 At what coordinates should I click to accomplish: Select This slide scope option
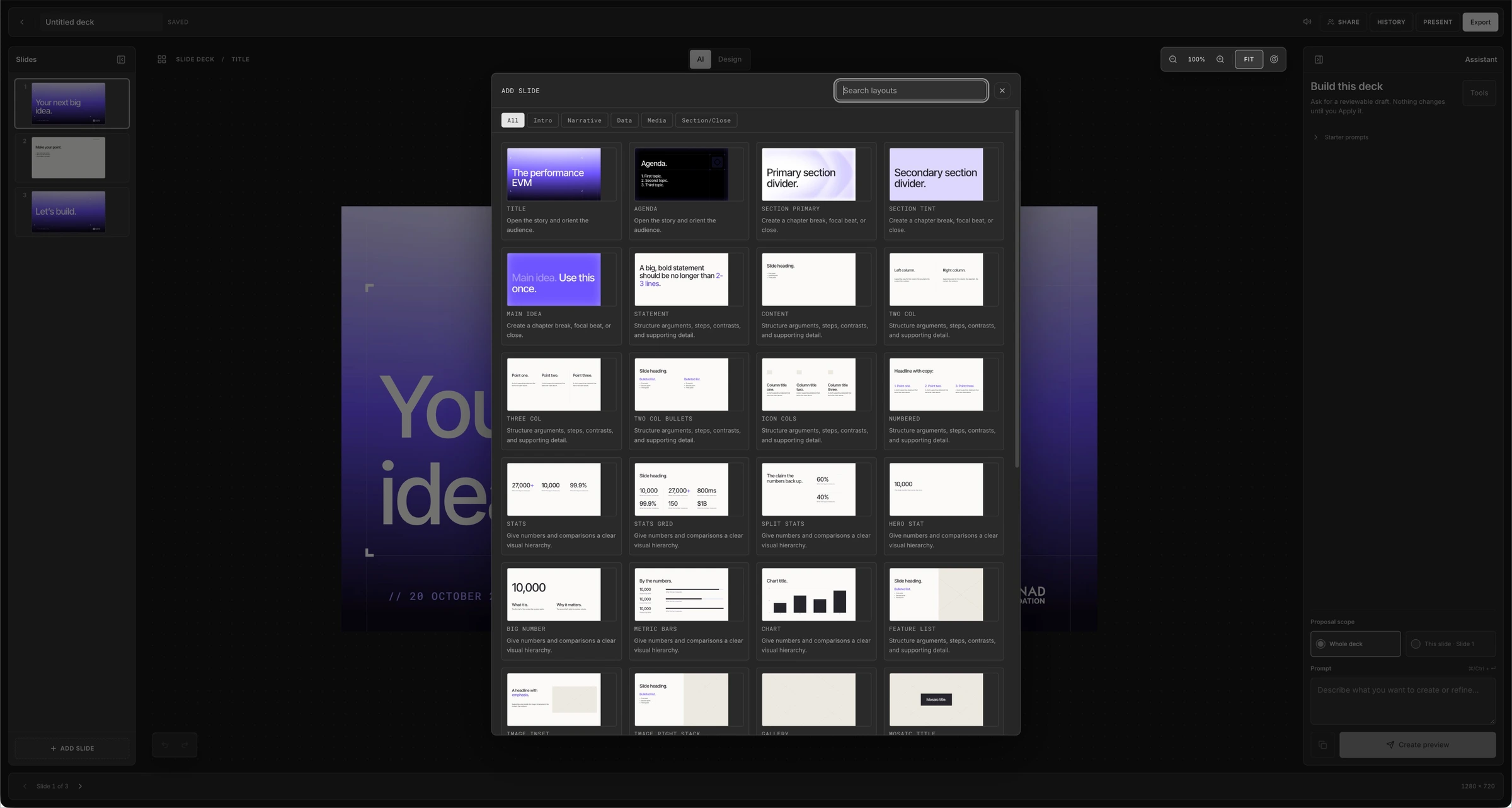pos(1450,644)
